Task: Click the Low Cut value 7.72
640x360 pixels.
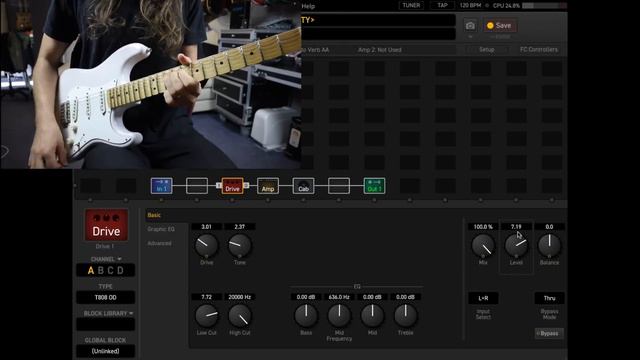Action: [207, 297]
